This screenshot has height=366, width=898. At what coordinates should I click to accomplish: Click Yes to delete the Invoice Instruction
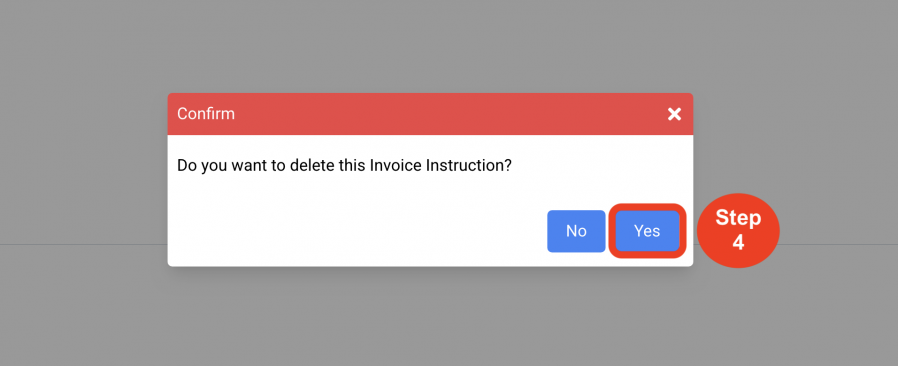click(x=647, y=231)
